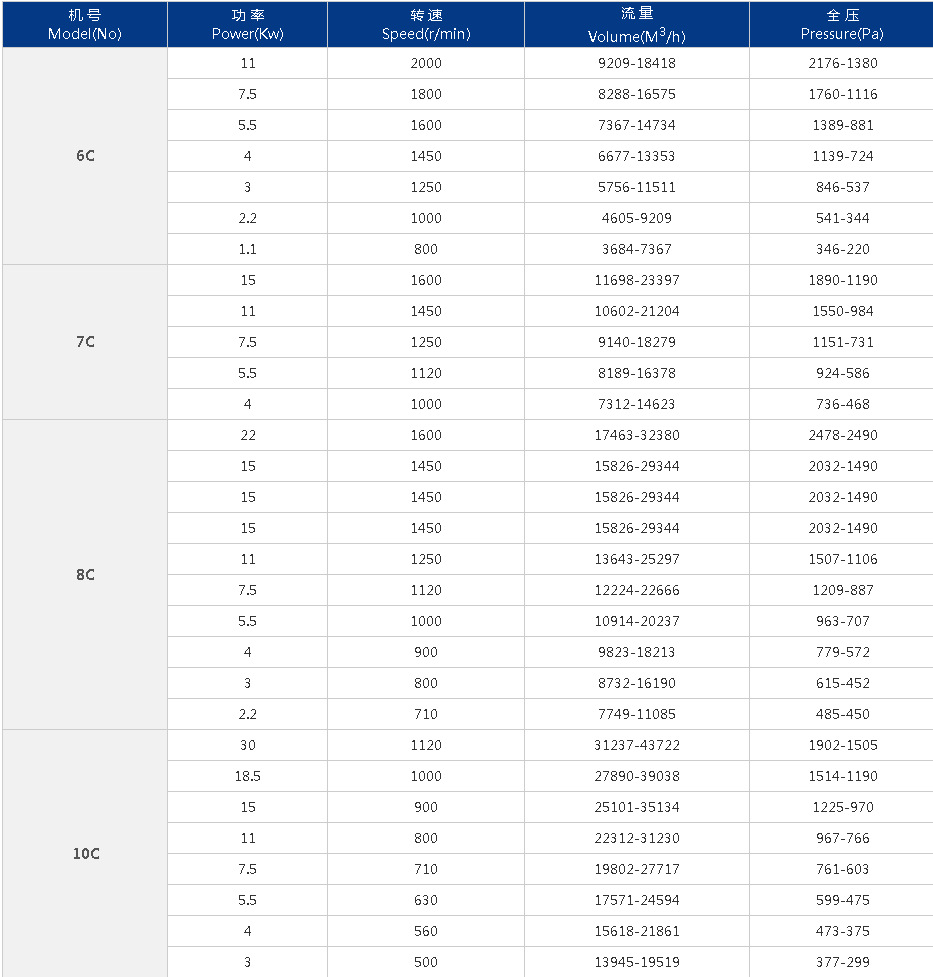
Task: Click the Speed(r/min) column header
Action: (x=426, y=24)
